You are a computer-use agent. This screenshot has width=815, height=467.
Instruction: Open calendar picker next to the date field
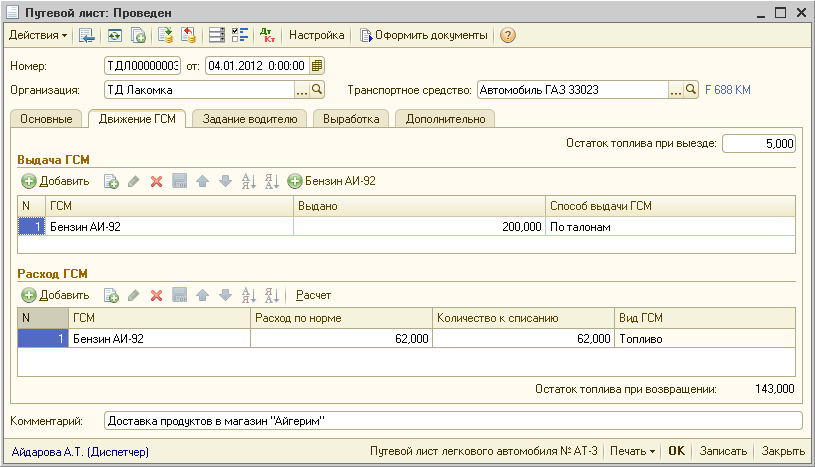317,66
